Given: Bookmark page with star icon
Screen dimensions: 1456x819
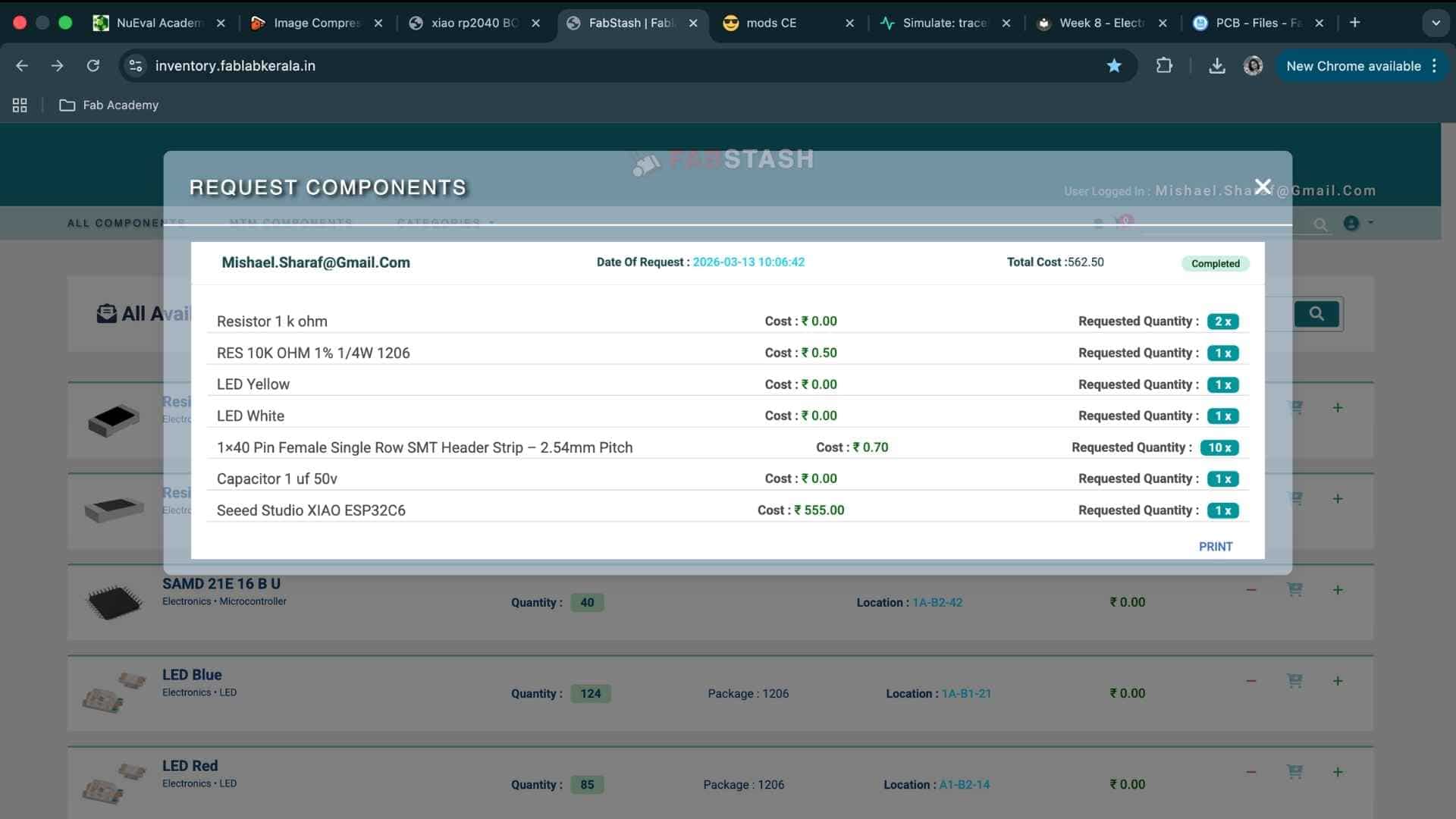Looking at the screenshot, I should pos(1114,66).
